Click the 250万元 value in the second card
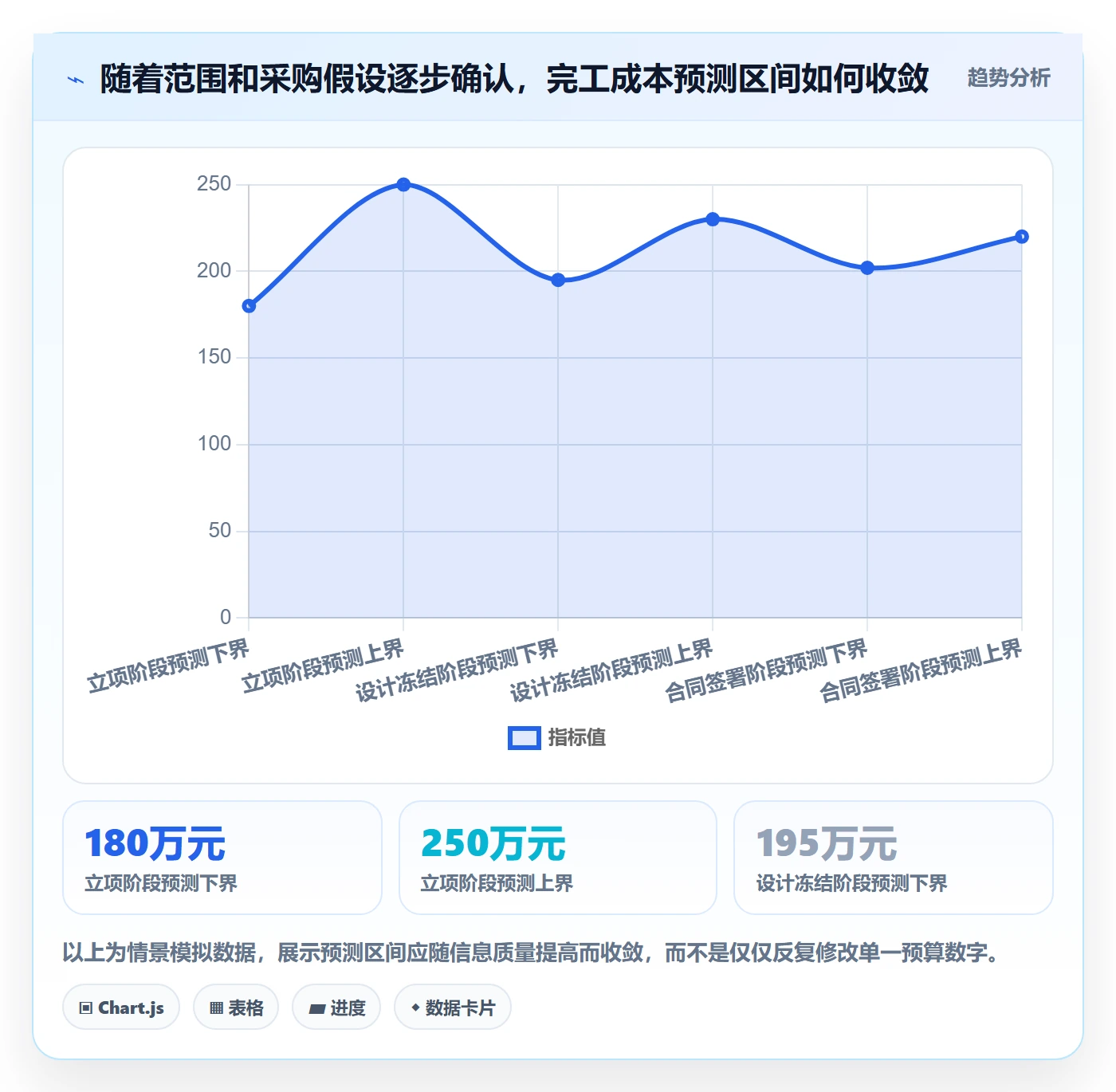The width and height of the screenshot is (1116, 1092). (x=493, y=843)
